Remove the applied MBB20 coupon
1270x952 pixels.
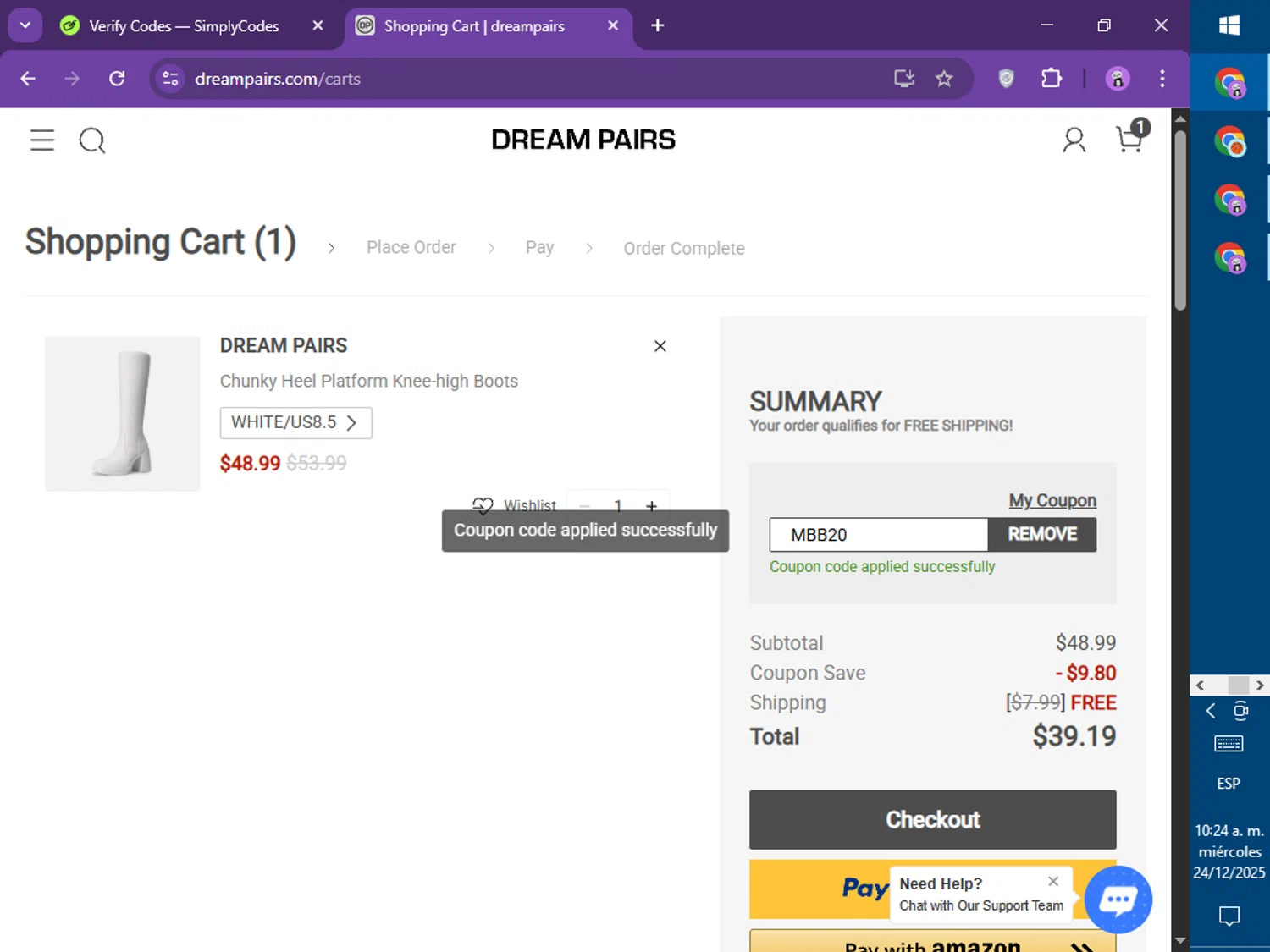tap(1042, 535)
